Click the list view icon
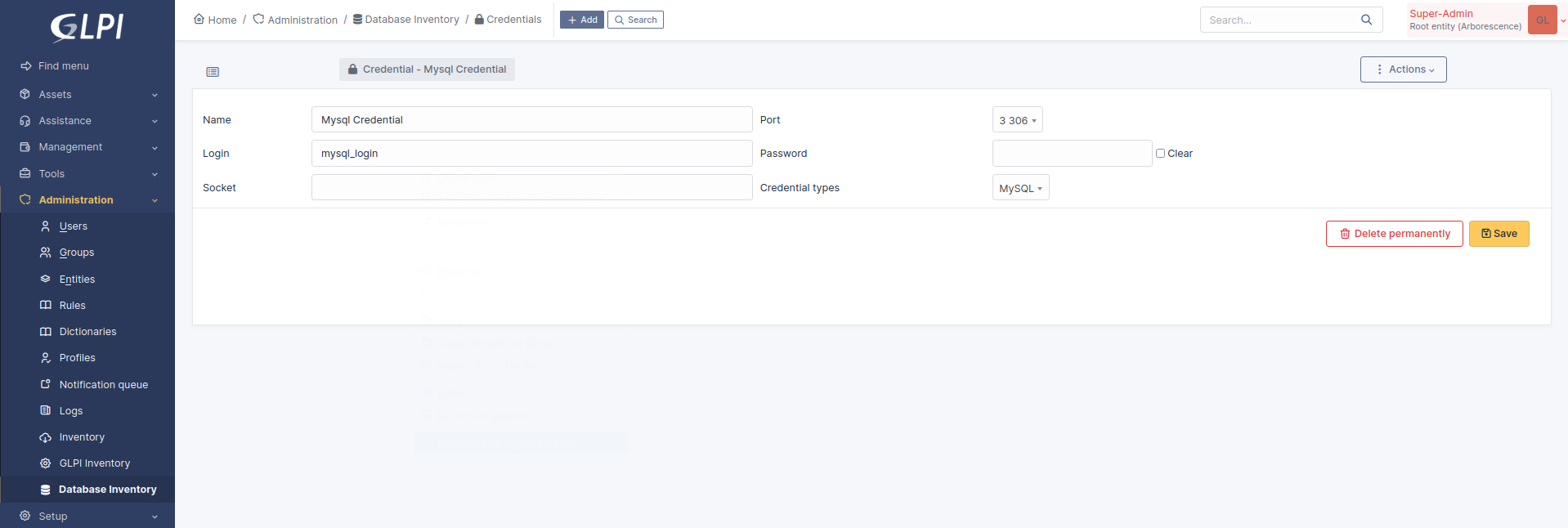 click(x=213, y=72)
